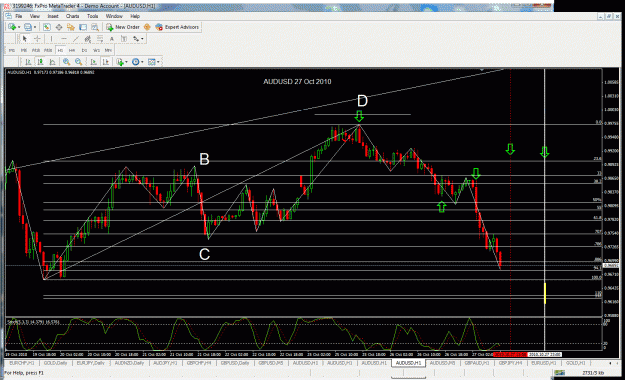Viewport: 625px width, 380px height.
Task: Select the MN timeframe button
Action: coord(108,50)
